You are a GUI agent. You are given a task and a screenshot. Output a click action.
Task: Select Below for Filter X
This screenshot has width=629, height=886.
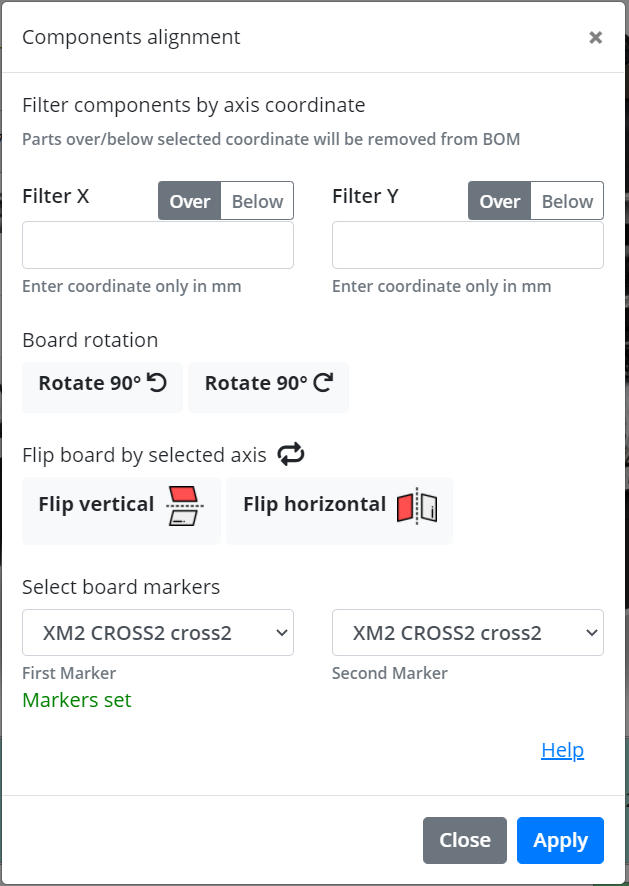pyautogui.click(x=257, y=201)
